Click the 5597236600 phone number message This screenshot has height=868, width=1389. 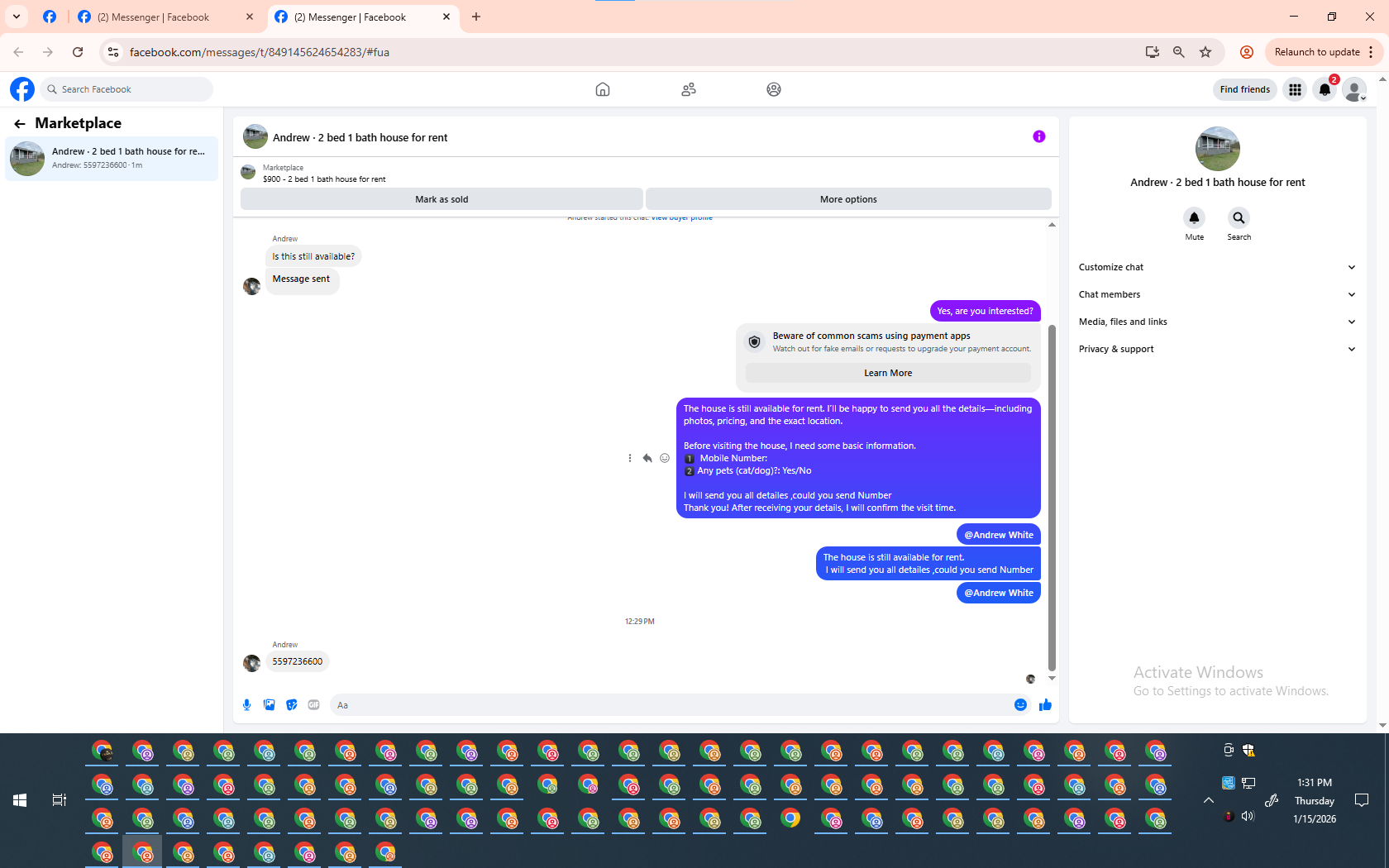[298, 661]
